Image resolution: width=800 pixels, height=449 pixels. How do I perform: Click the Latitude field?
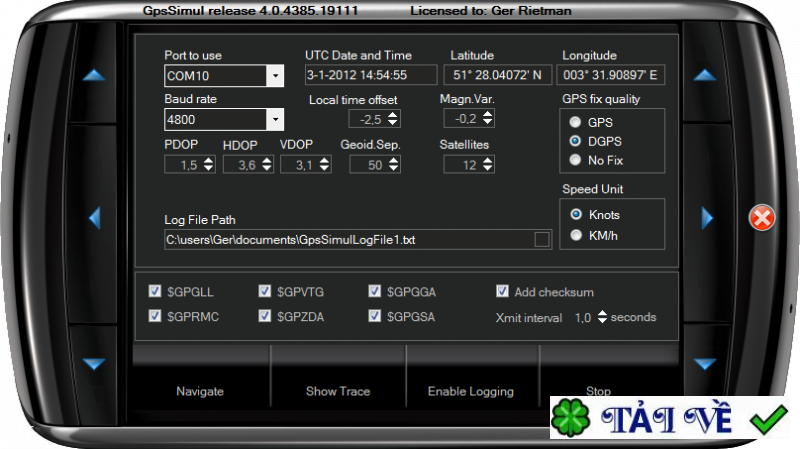(497, 75)
